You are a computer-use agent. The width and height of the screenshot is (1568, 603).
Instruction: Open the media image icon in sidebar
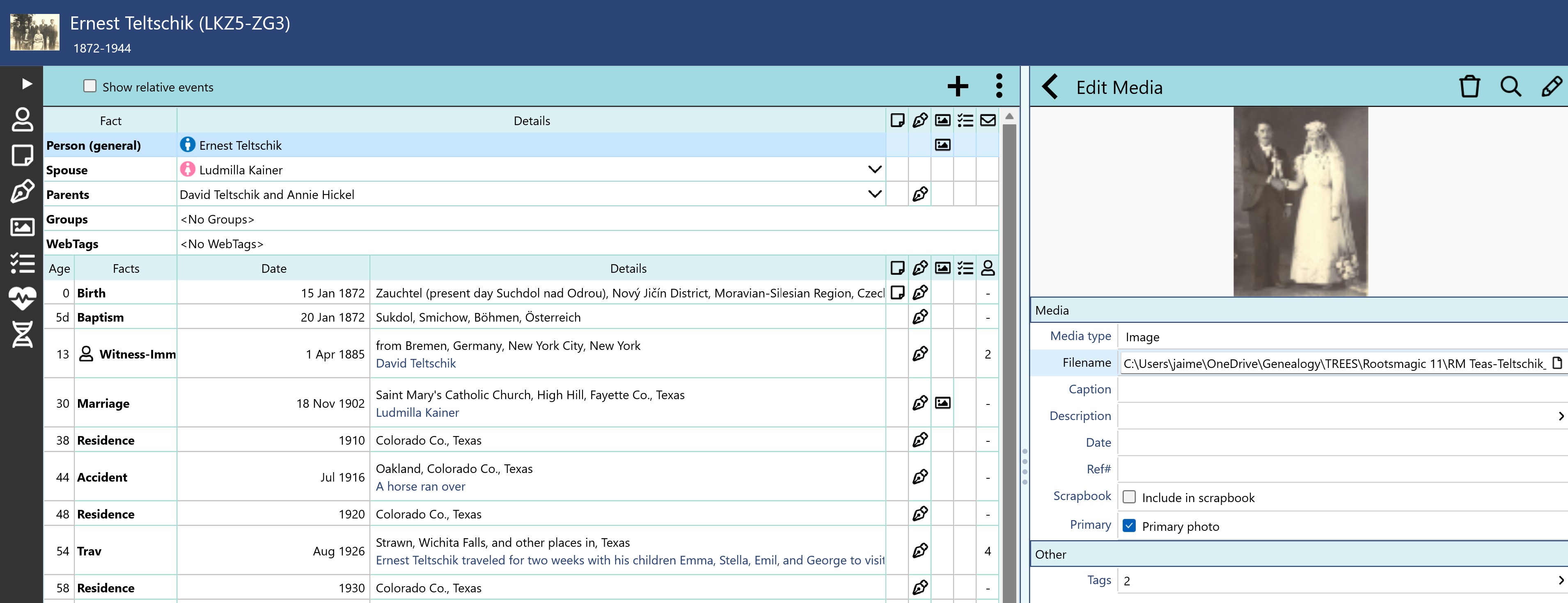click(23, 227)
